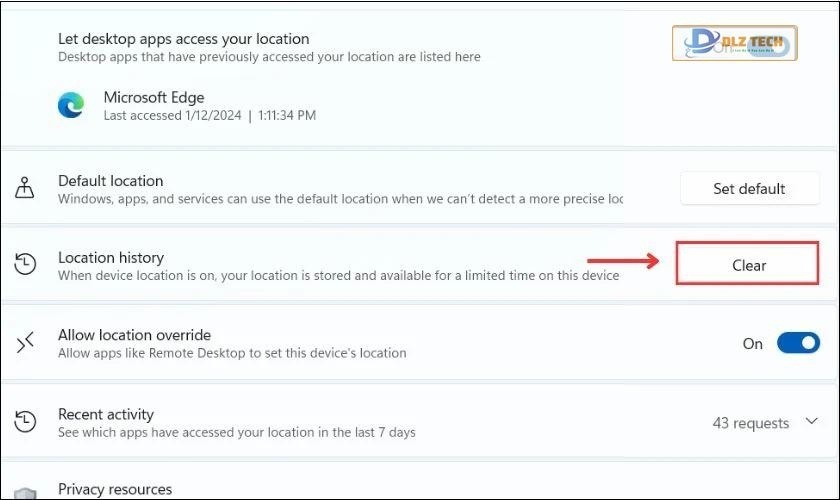Turn off the Allow location override switch
840x500 pixels.
point(798,343)
